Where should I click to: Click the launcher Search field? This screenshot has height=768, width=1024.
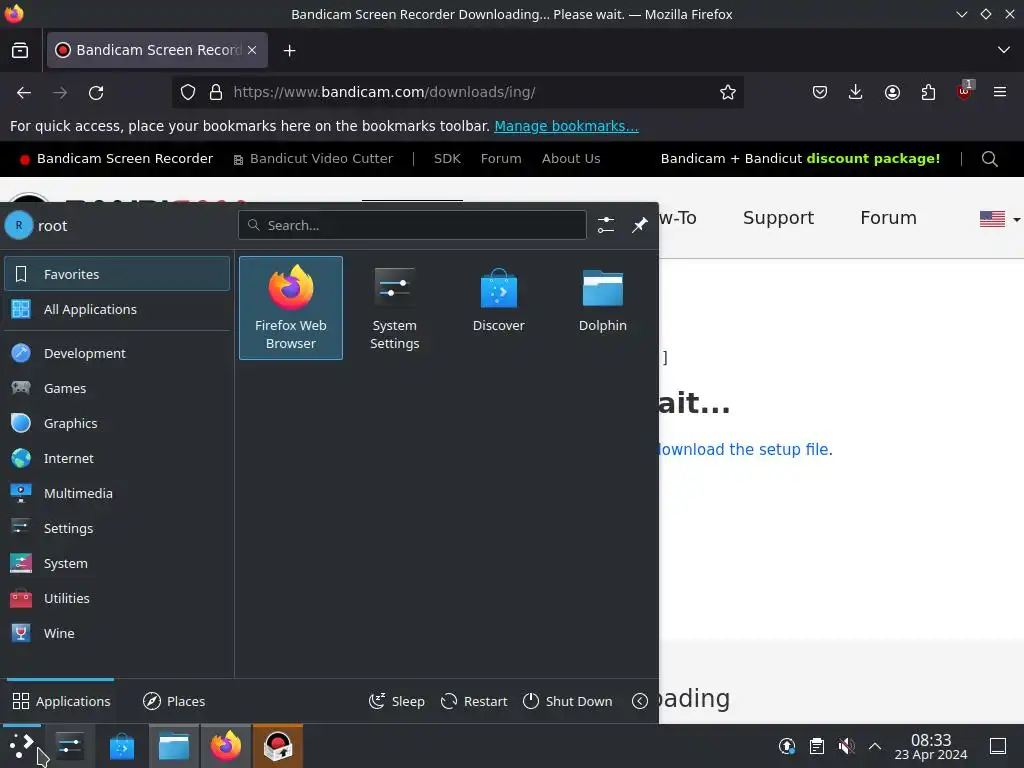pyautogui.click(x=412, y=225)
